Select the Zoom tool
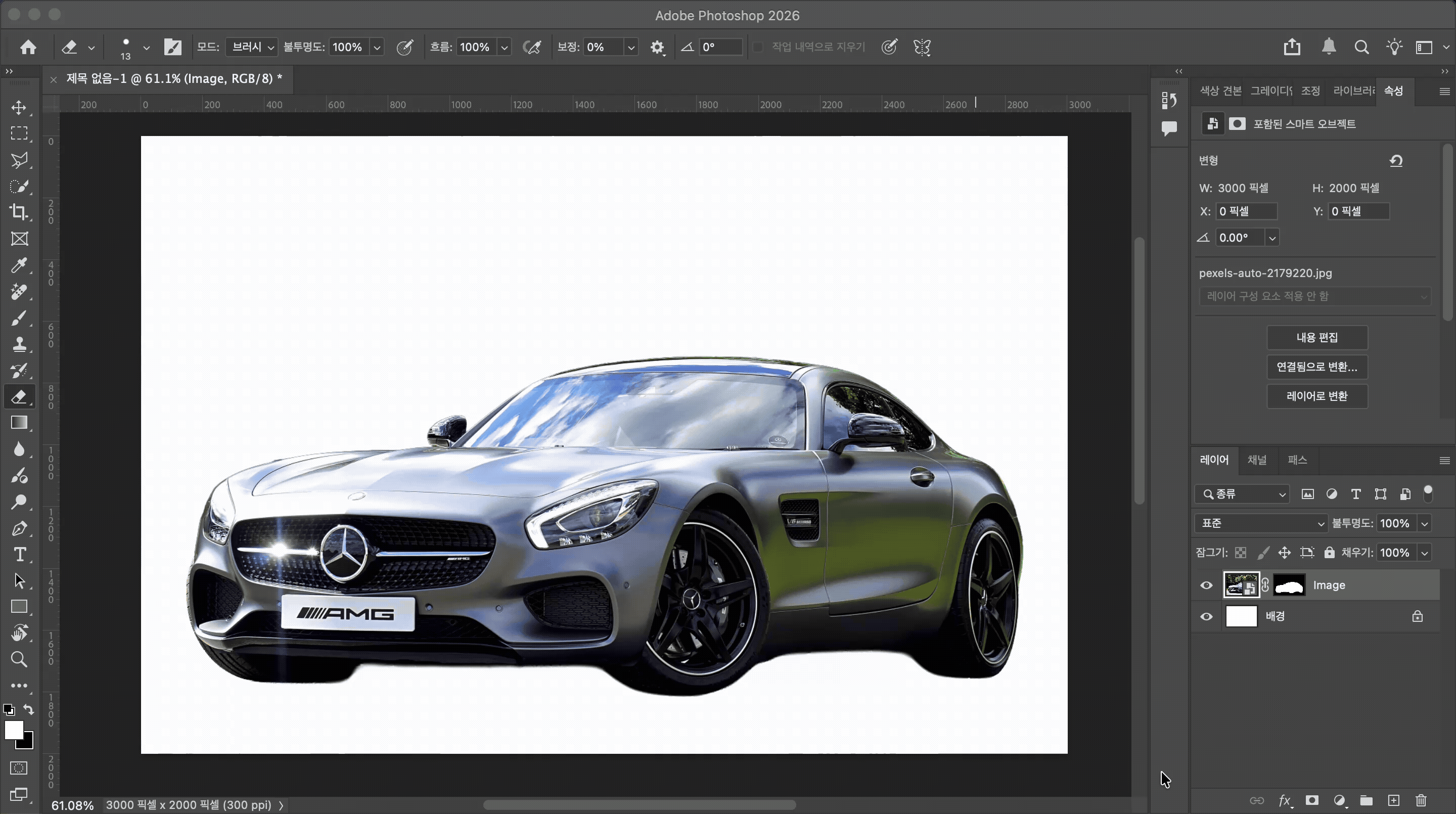1456x814 pixels. coord(19,659)
